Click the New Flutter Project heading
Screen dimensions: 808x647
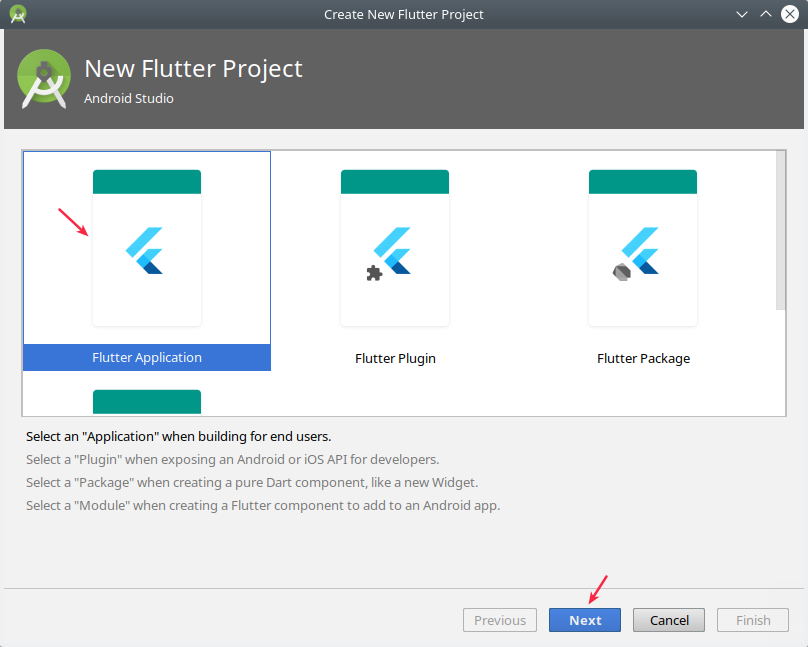click(x=193, y=69)
